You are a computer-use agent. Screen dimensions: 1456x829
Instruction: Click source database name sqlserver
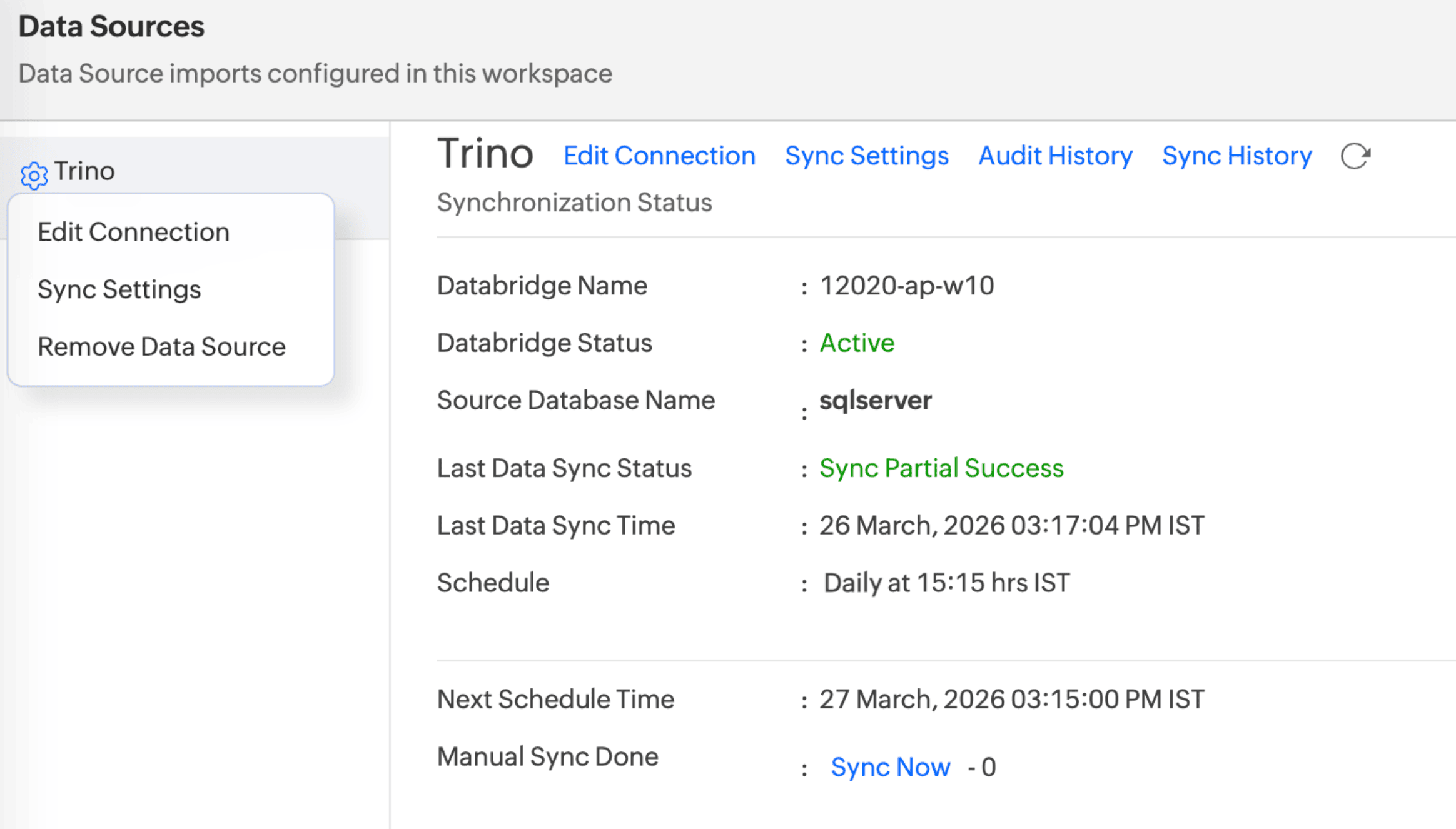[x=876, y=401]
